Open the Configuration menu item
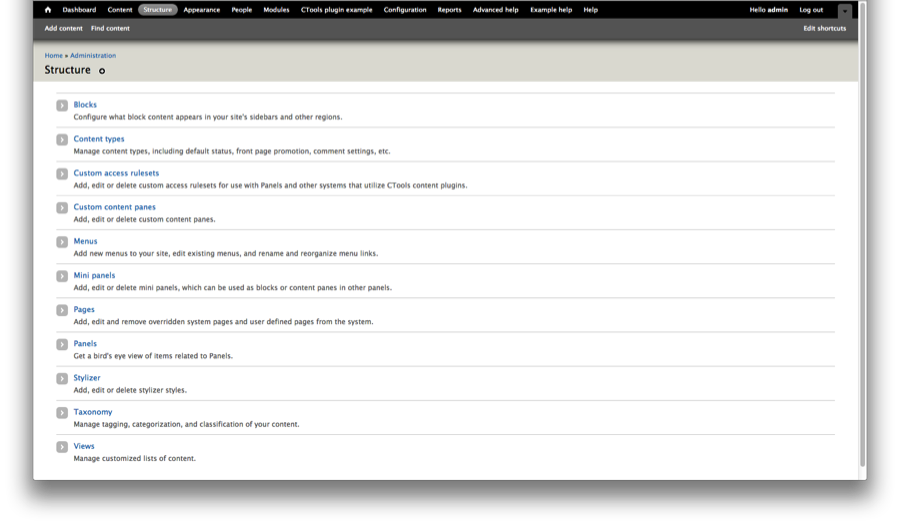 405,10
